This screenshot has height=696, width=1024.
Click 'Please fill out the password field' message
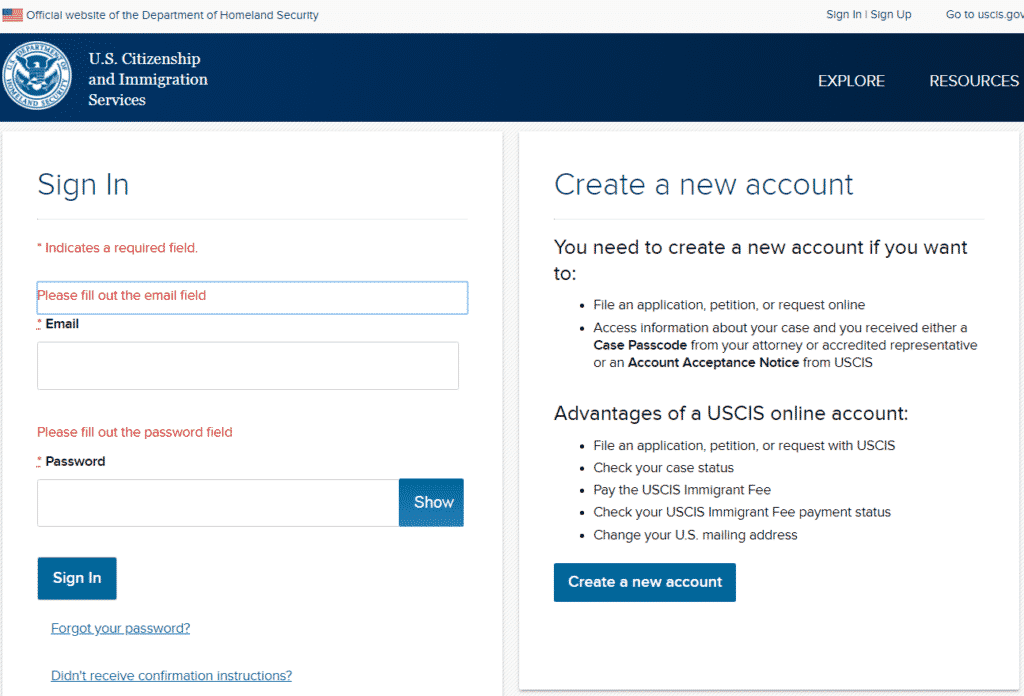click(135, 432)
